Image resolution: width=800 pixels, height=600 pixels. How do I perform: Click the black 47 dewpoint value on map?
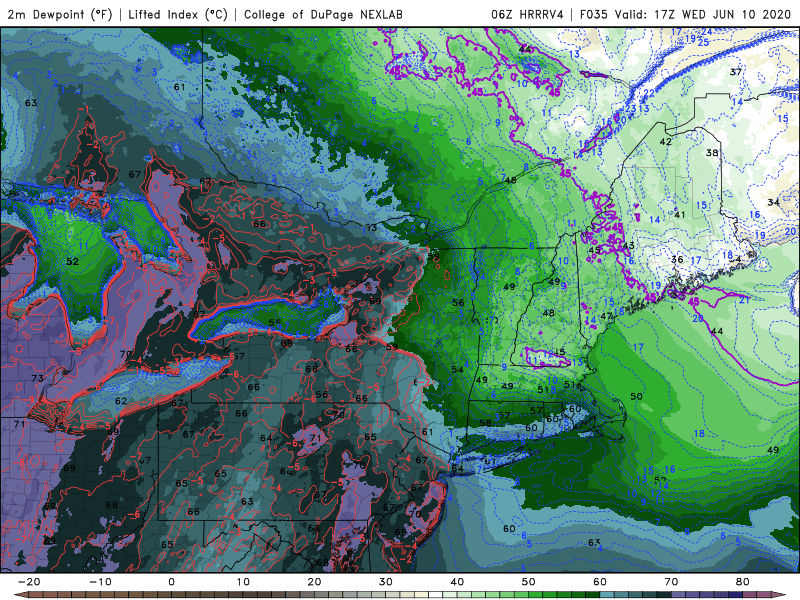(606, 316)
